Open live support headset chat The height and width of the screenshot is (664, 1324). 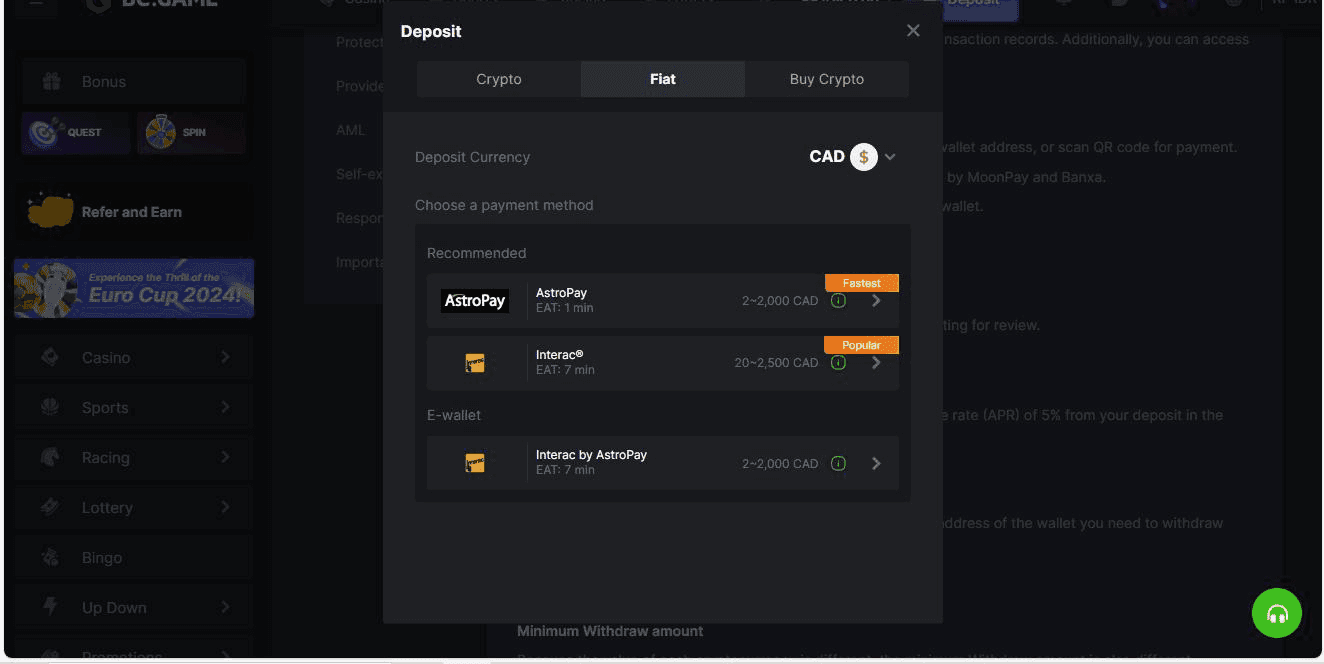point(1277,613)
